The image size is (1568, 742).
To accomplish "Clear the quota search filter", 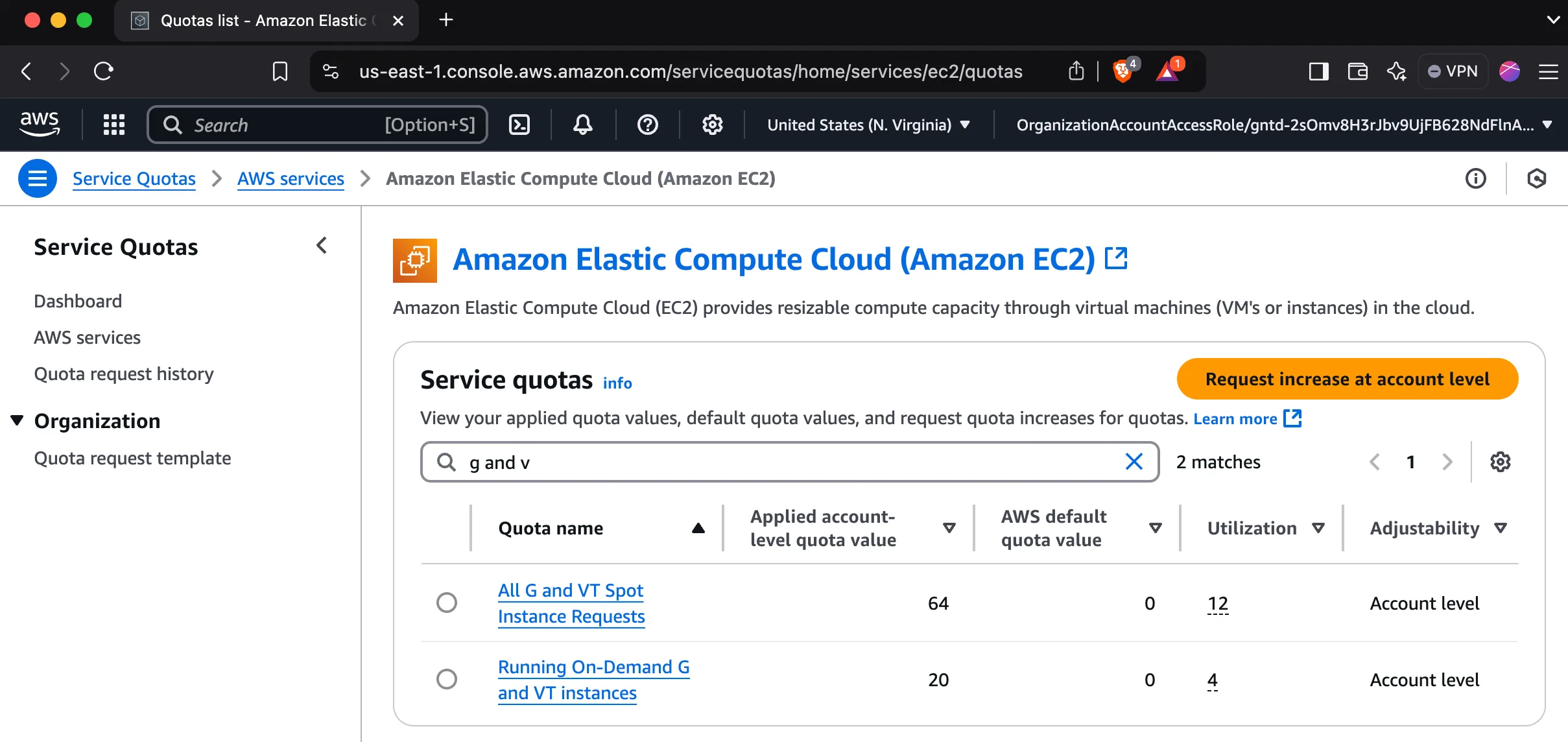I will coord(1134,462).
